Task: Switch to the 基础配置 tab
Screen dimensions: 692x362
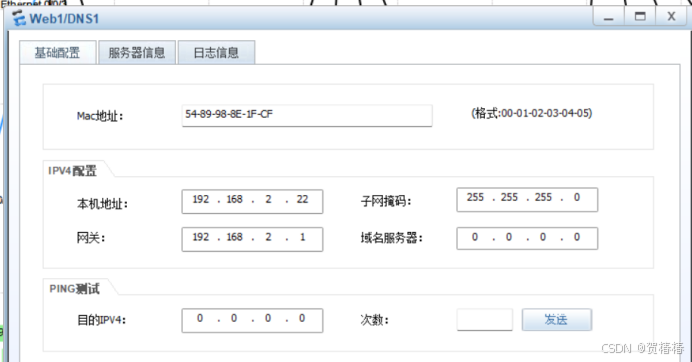Action: pos(58,53)
